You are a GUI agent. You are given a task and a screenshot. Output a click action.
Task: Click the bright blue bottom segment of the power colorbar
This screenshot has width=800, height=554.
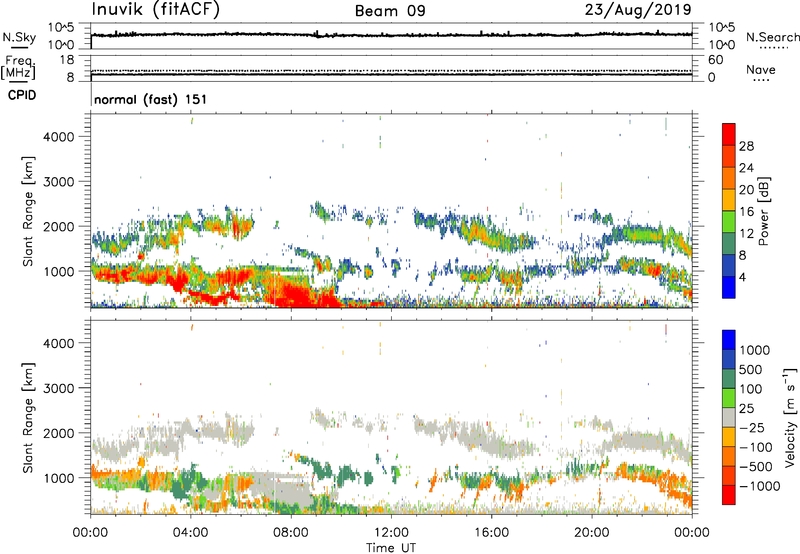pyautogui.click(x=729, y=287)
